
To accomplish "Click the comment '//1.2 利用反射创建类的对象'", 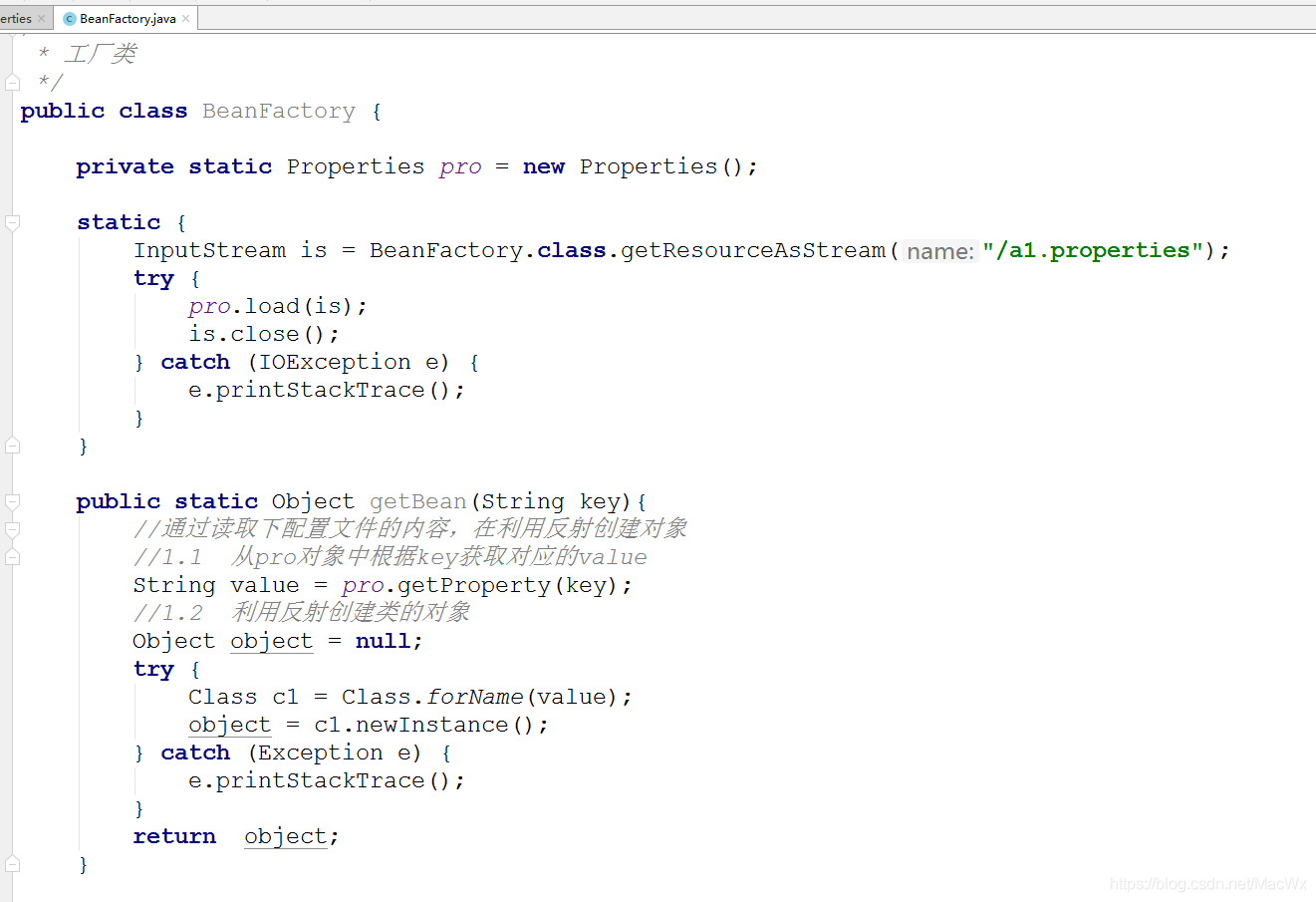I will [302, 612].
